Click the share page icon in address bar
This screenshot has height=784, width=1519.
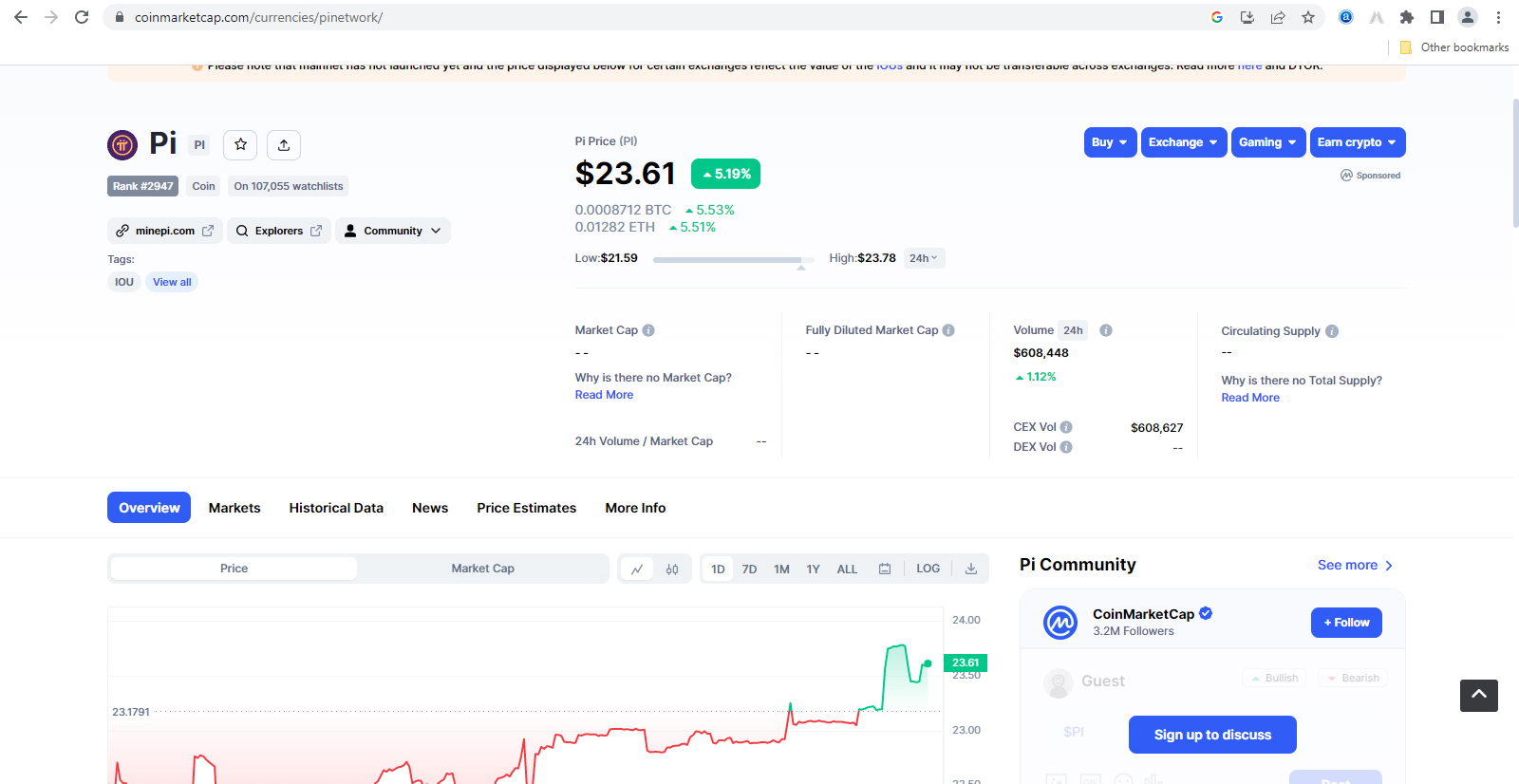coord(1278,17)
